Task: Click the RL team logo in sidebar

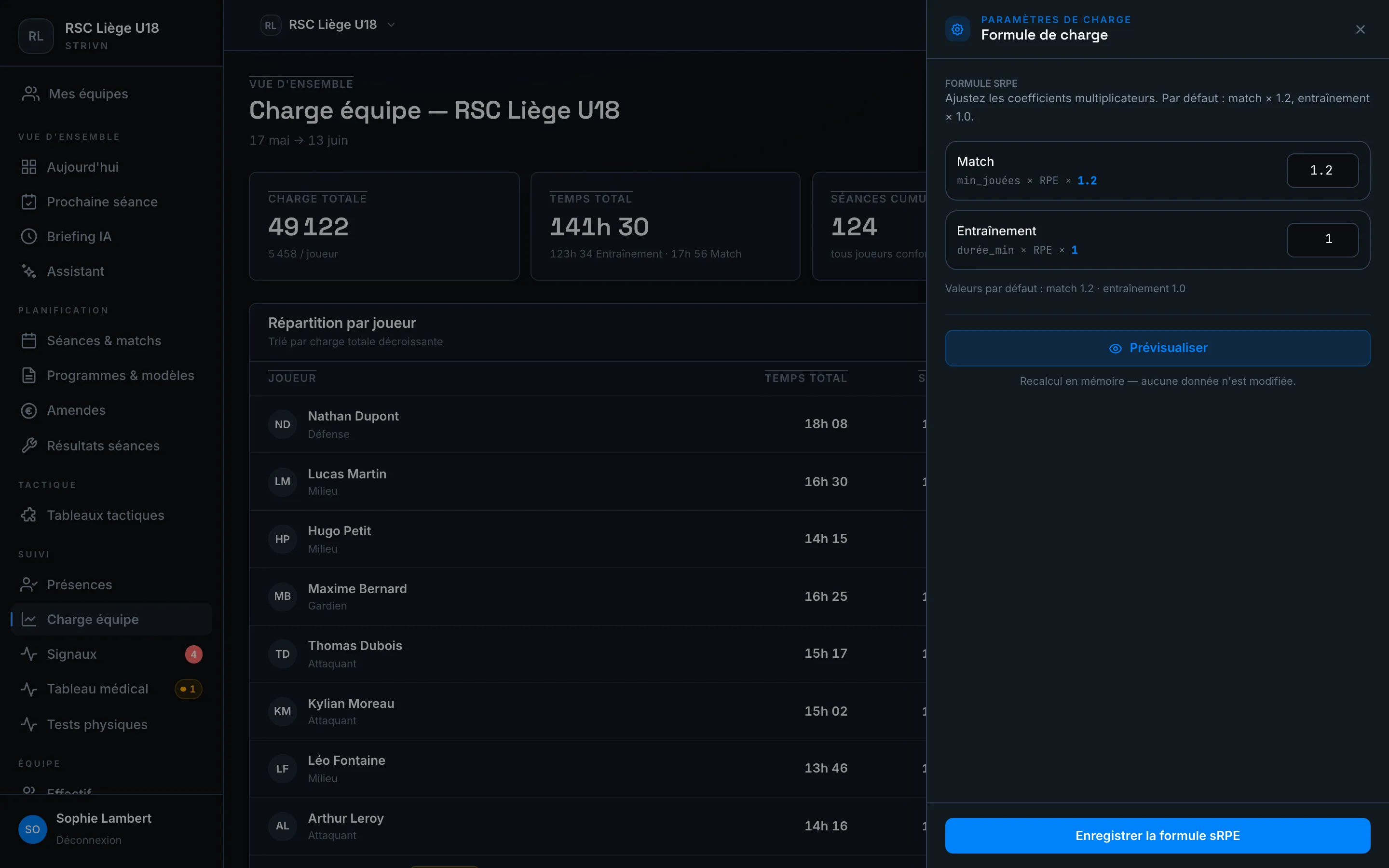Action: point(36,36)
